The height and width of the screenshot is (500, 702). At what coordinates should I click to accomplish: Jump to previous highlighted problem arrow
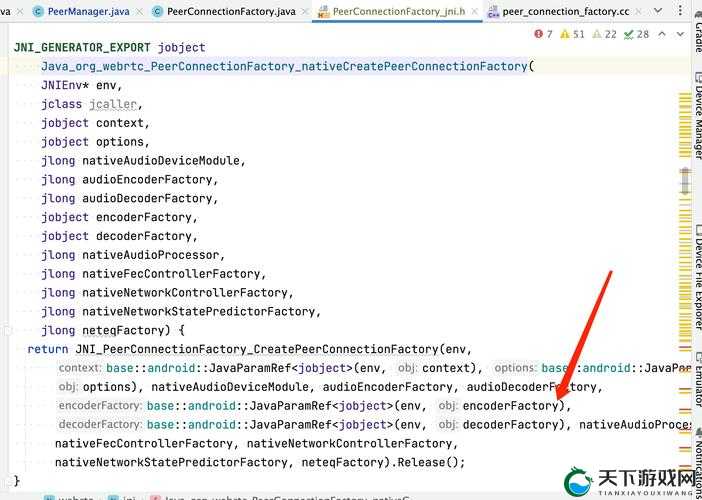point(662,34)
